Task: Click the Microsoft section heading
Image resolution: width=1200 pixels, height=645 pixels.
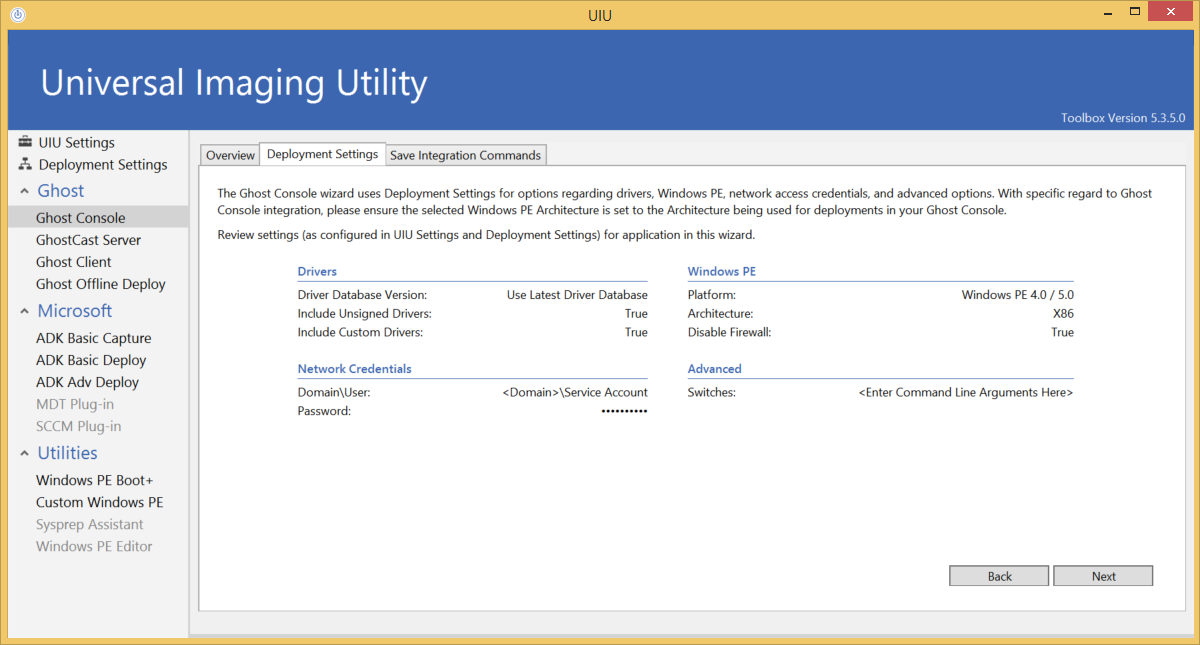Action: [x=75, y=311]
